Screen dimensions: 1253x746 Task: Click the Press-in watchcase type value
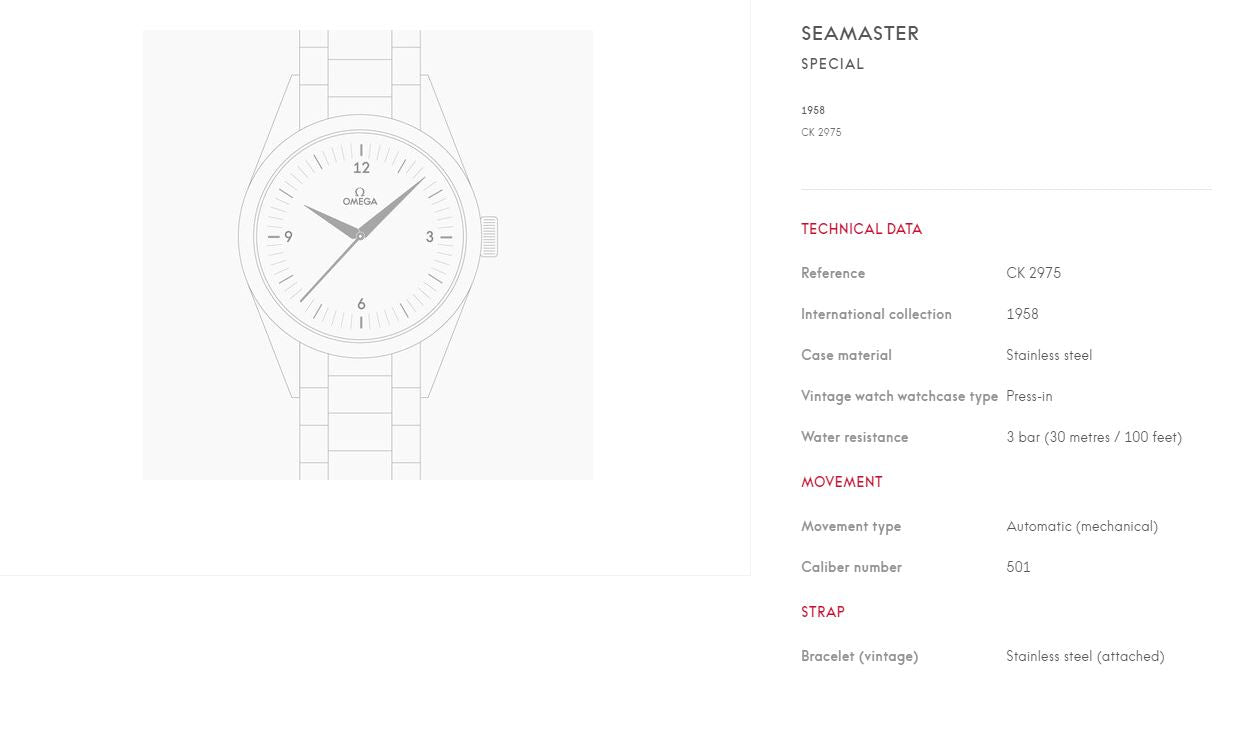click(1029, 396)
